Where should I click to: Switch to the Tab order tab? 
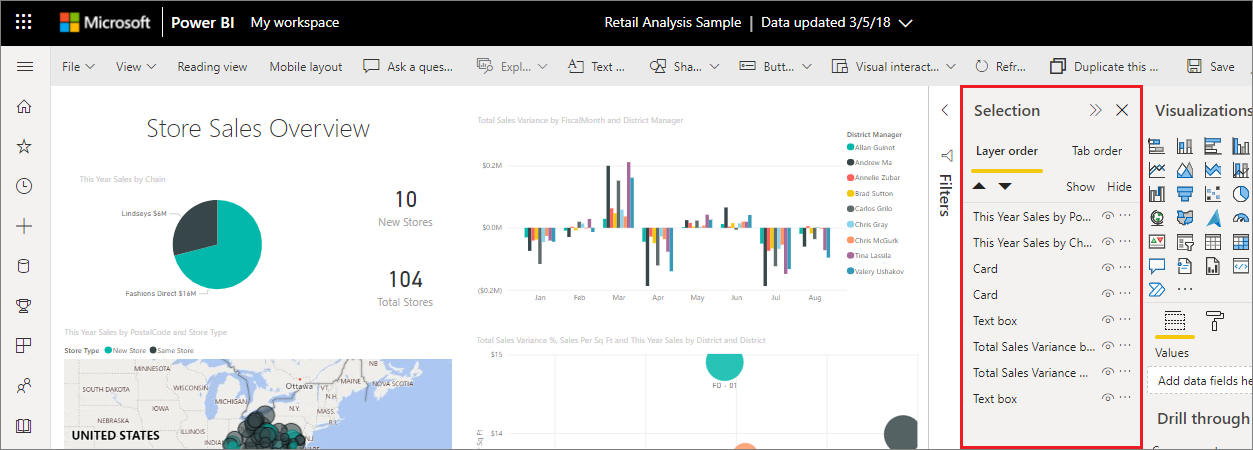(x=1097, y=151)
